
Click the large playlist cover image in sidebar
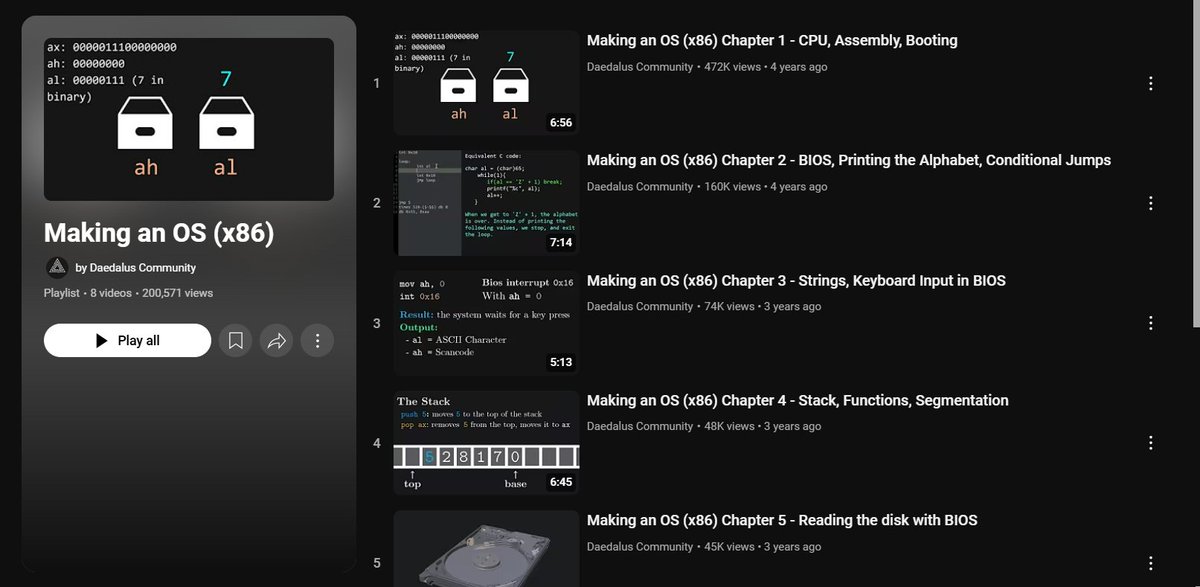(x=189, y=119)
